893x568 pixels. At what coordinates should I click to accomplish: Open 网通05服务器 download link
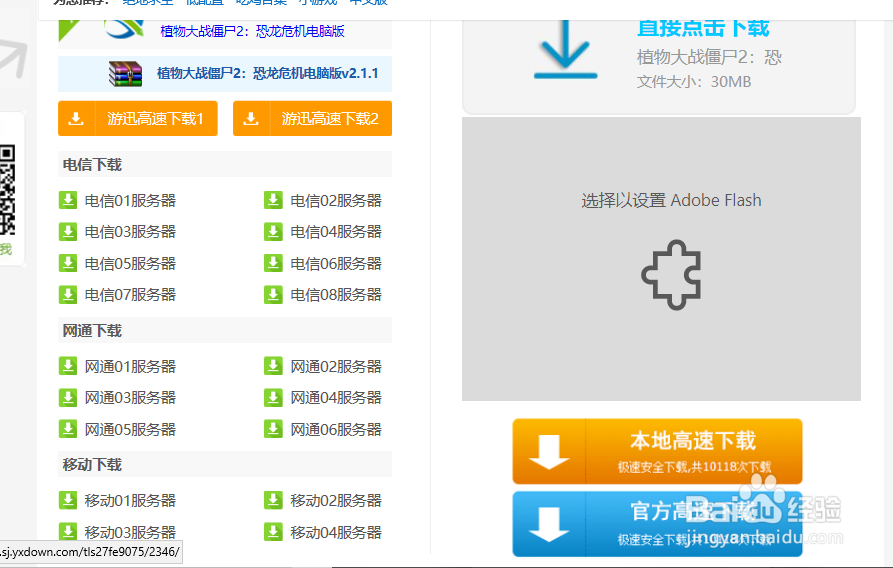[130, 429]
